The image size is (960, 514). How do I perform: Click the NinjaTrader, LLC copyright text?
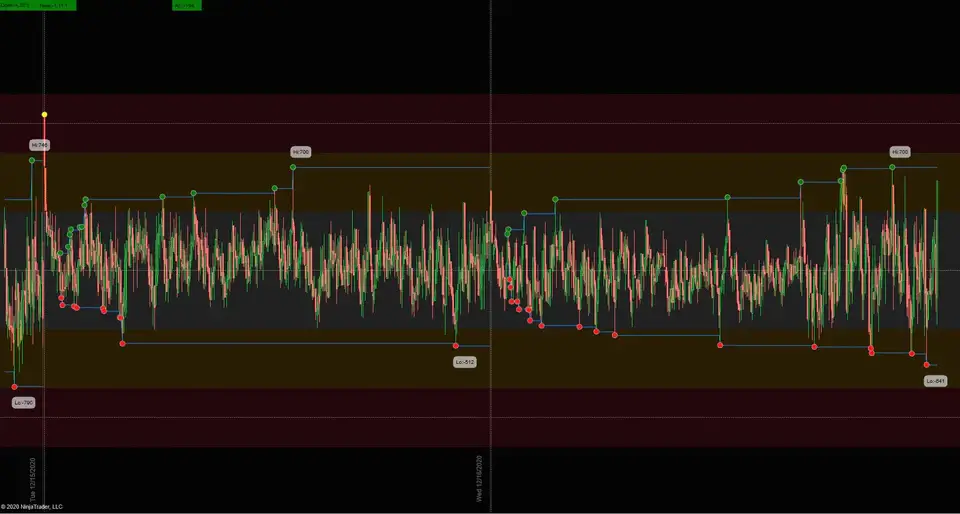[x=32, y=507]
